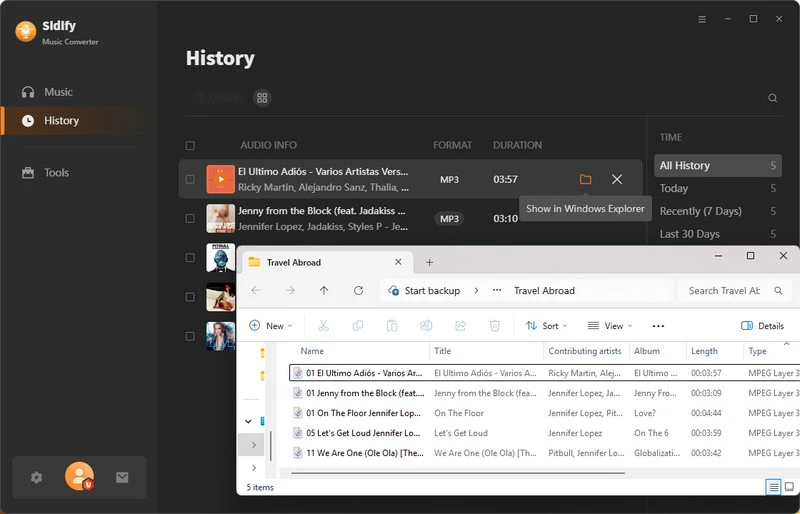Expand the highlighted navigation tree chevron
The image size is (800, 514).
point(254,445)
